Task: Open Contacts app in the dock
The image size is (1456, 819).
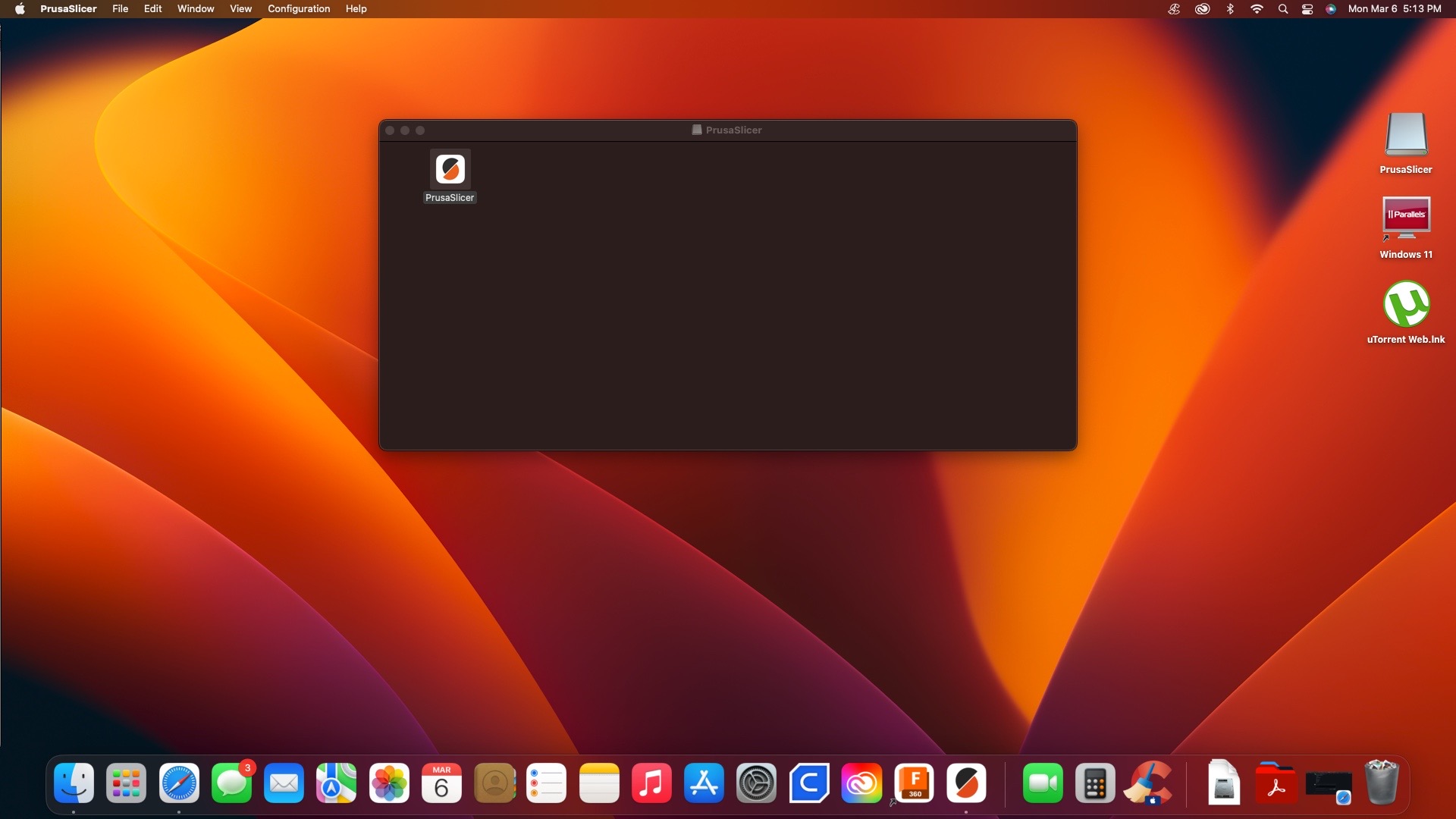Action: point(494,783)
